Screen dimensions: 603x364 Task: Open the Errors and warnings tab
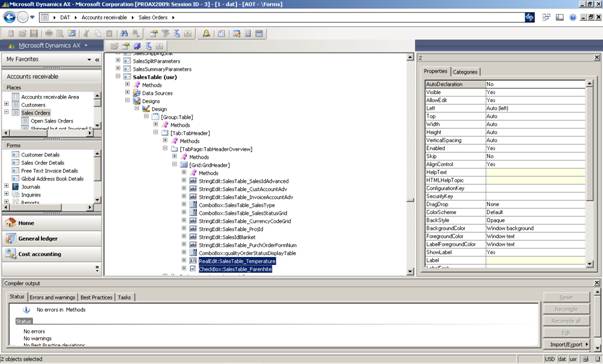click(x=52, y=297)
